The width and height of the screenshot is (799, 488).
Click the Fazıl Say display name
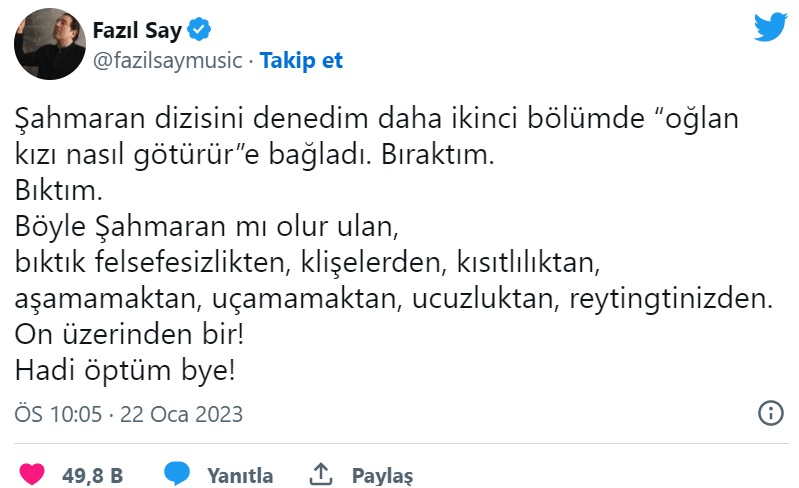pyautogui.click(x=137, y=31)
